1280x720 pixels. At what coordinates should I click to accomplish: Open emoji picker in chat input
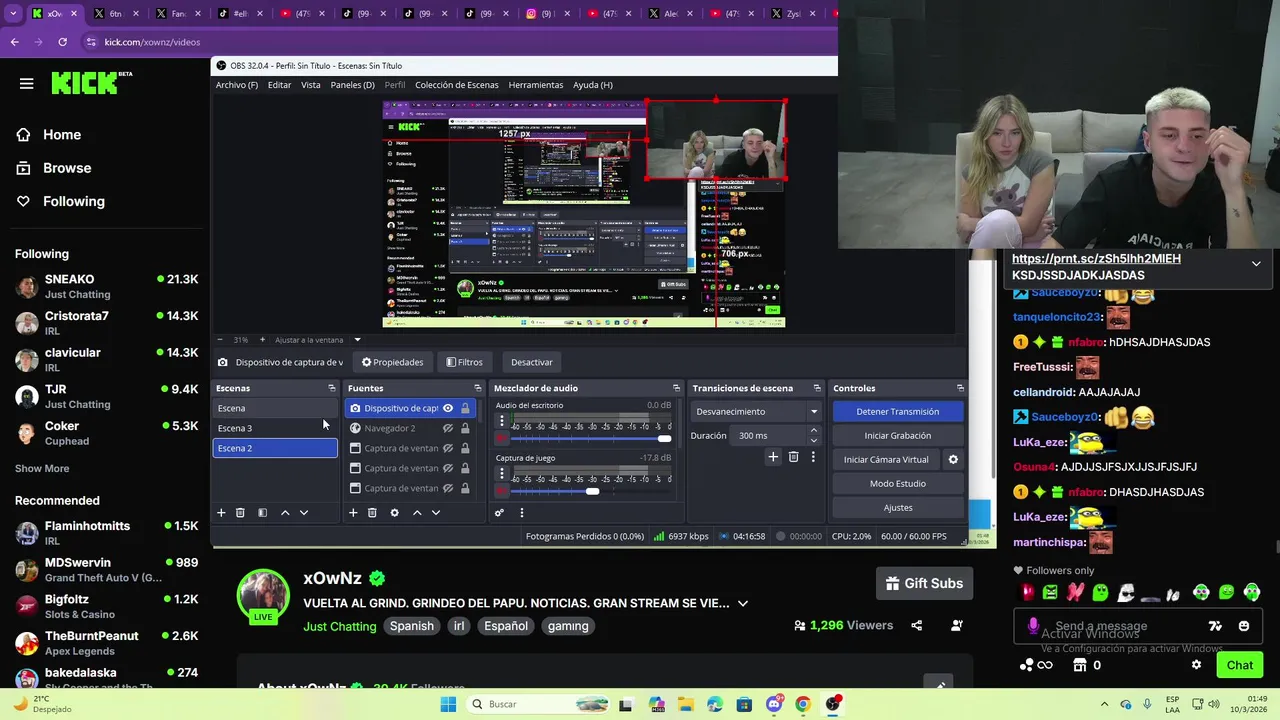tap(1244, 626)
